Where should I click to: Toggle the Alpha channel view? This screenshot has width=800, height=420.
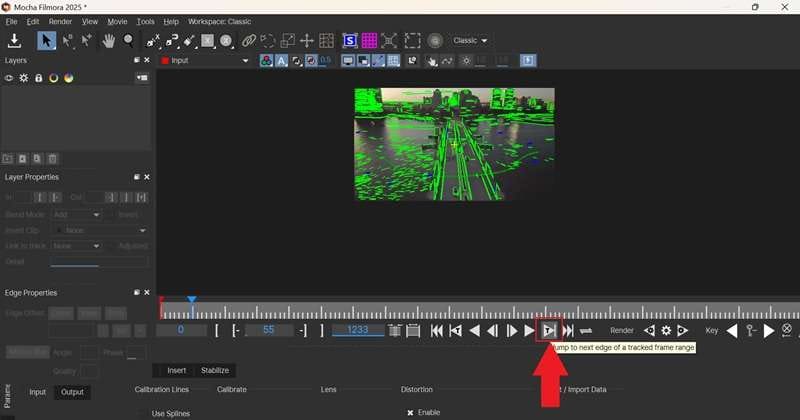tap(281, 61)
